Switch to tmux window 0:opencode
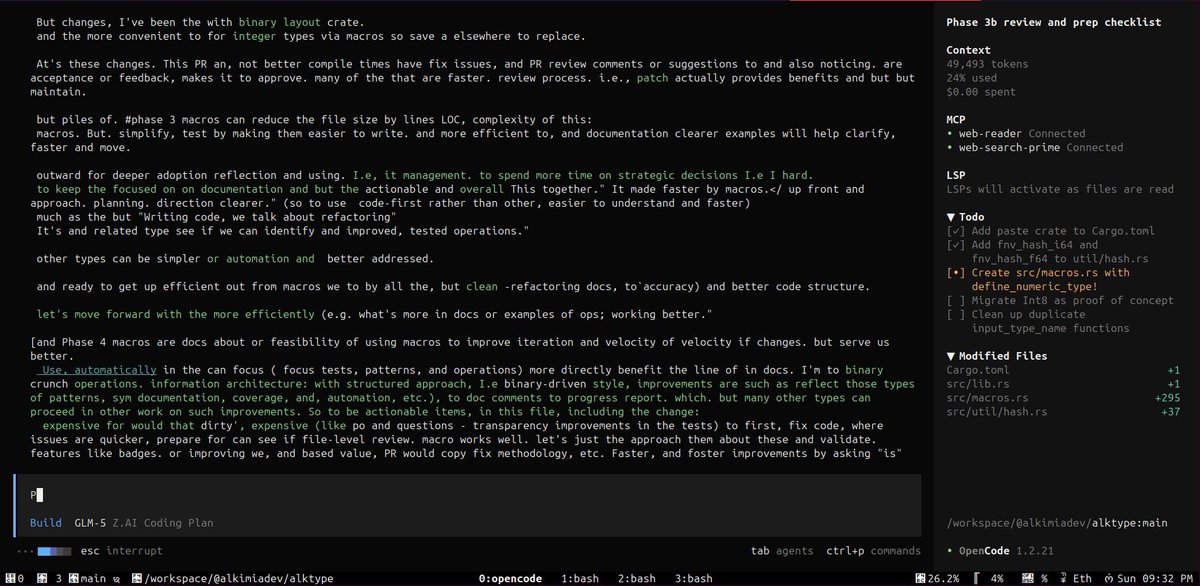 pyautogui.click(x=509, y=578)
